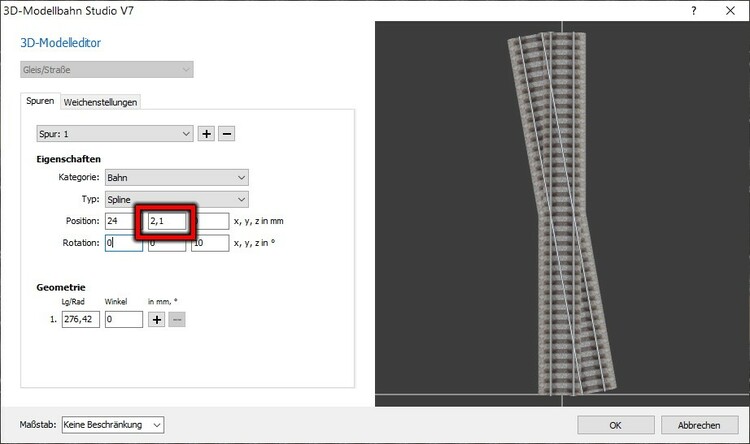The height and width of the screenshot is (444, 750).
Task: Click the 'in mm, °' units label
Action: (163, 301)
